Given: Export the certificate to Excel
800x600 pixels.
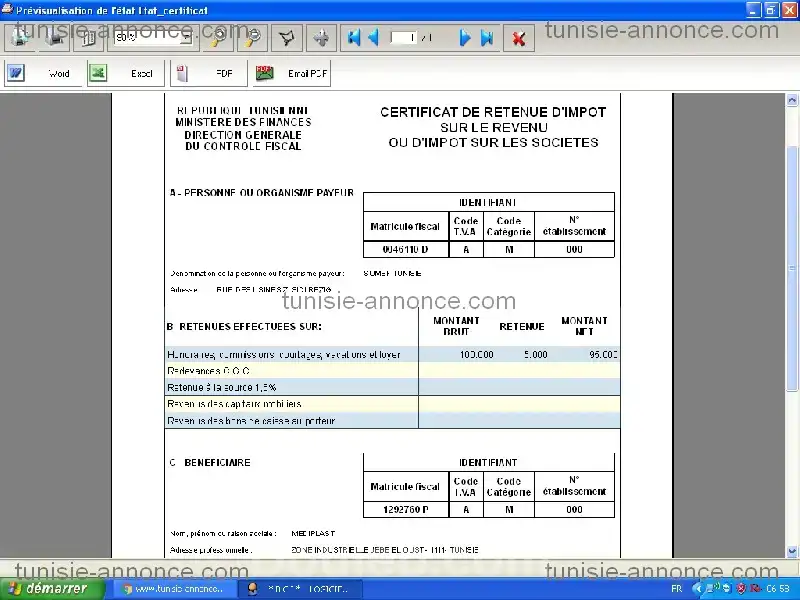Looking at the screenshot, I should (x=125, y=72).
